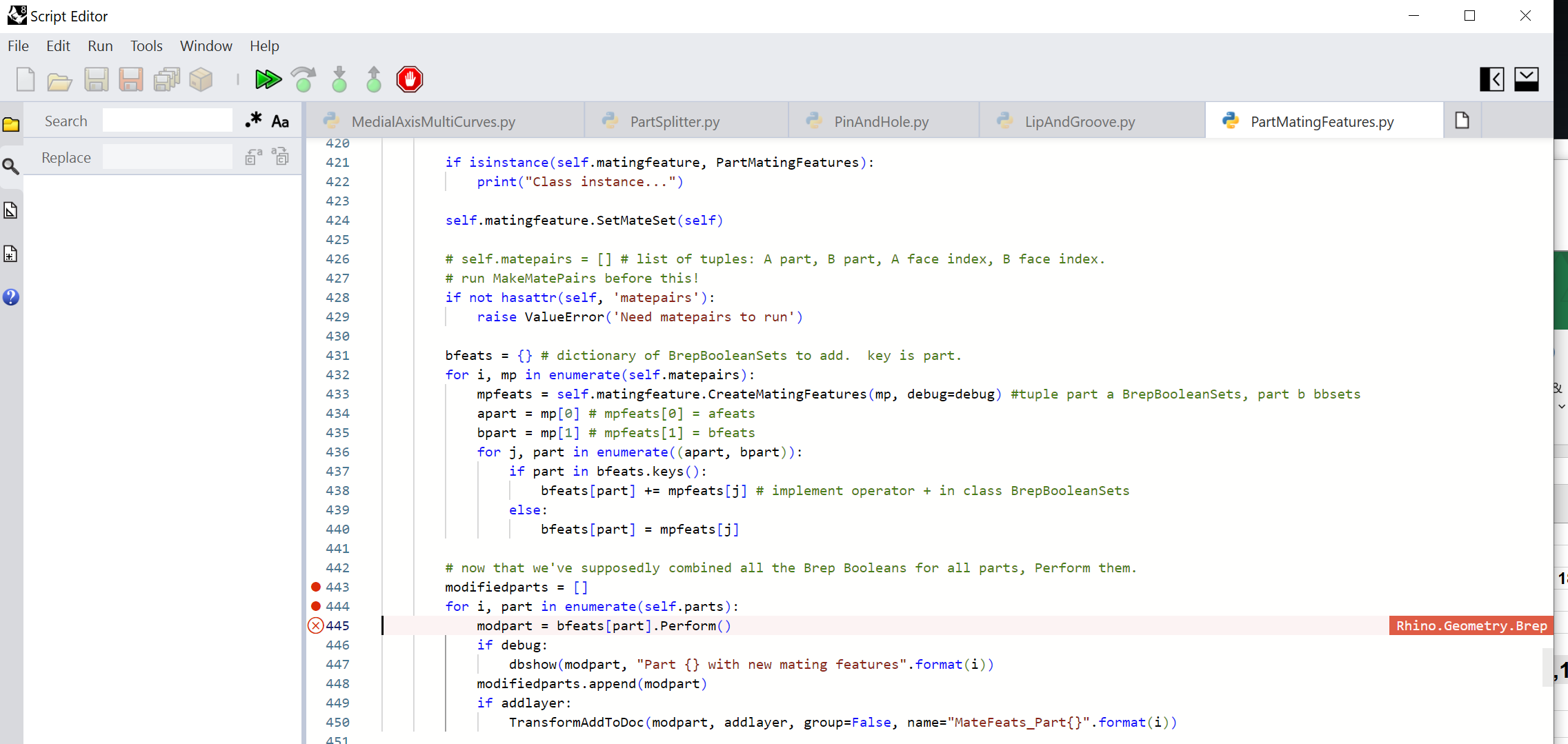1568x744 pixels.
Task: Run the current script
Action: [x=268, y=79]
